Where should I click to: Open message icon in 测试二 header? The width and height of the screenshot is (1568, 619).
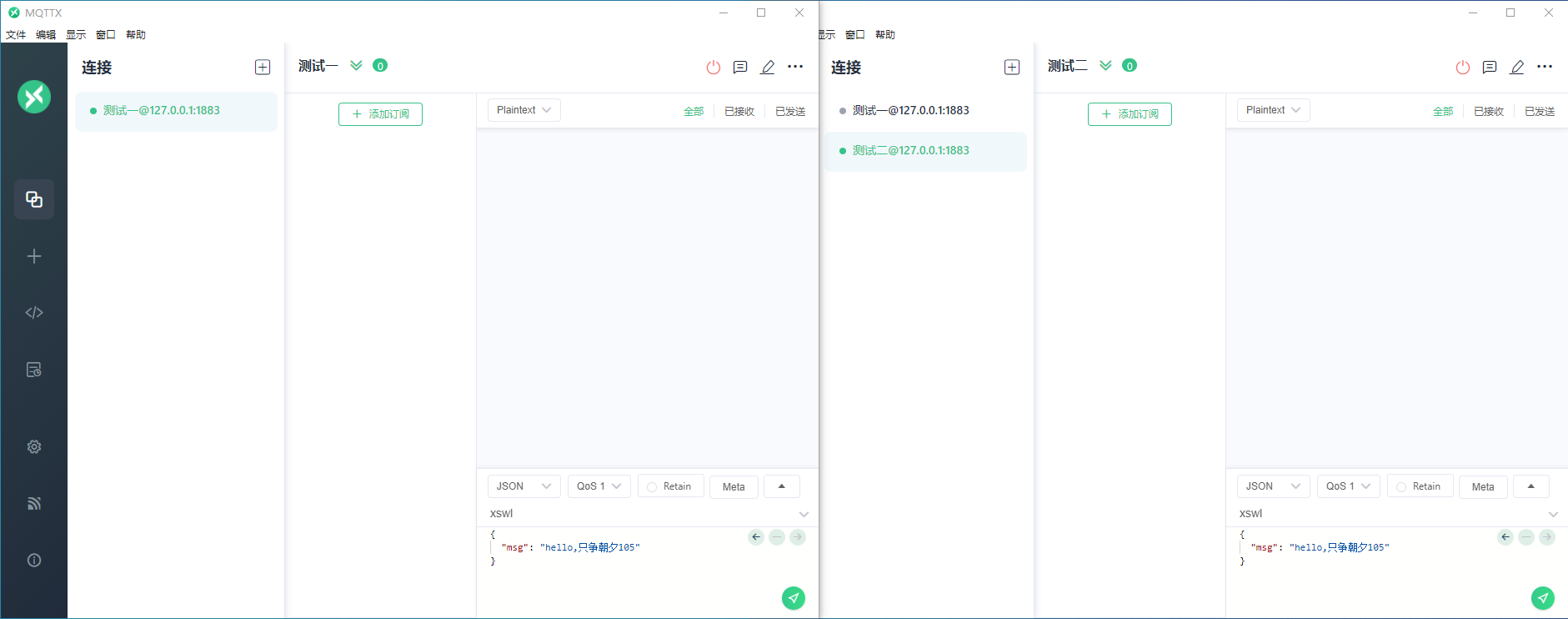pos(1490,68)
